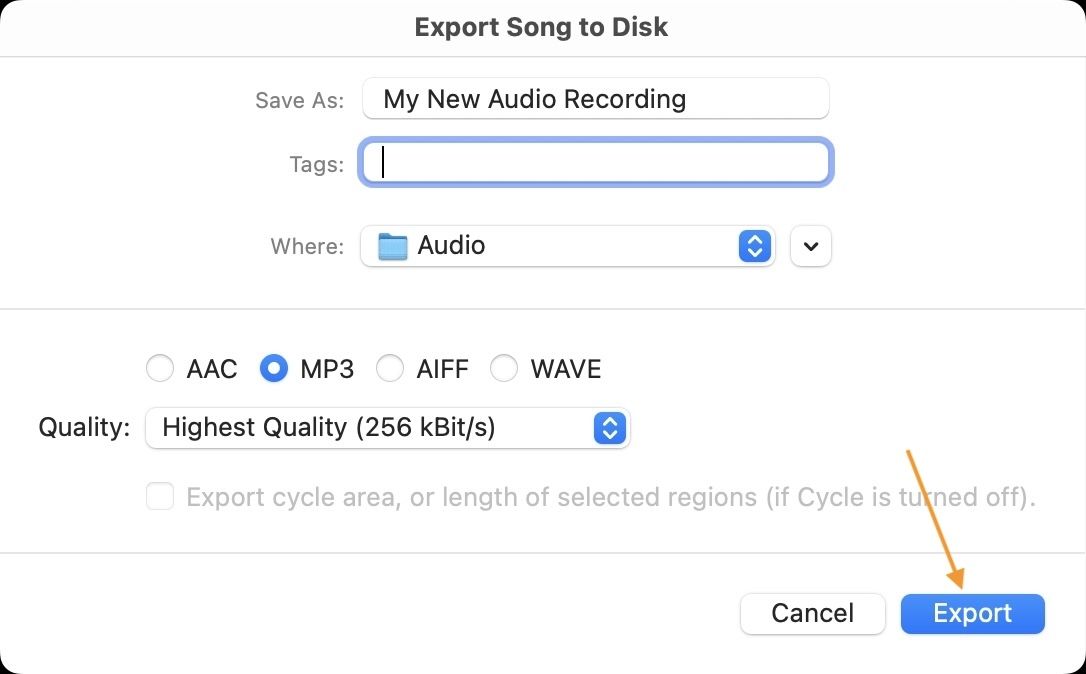Click the blue Export button
Image resolution: width=1086 pixels, height=674 pixels.
972,613
